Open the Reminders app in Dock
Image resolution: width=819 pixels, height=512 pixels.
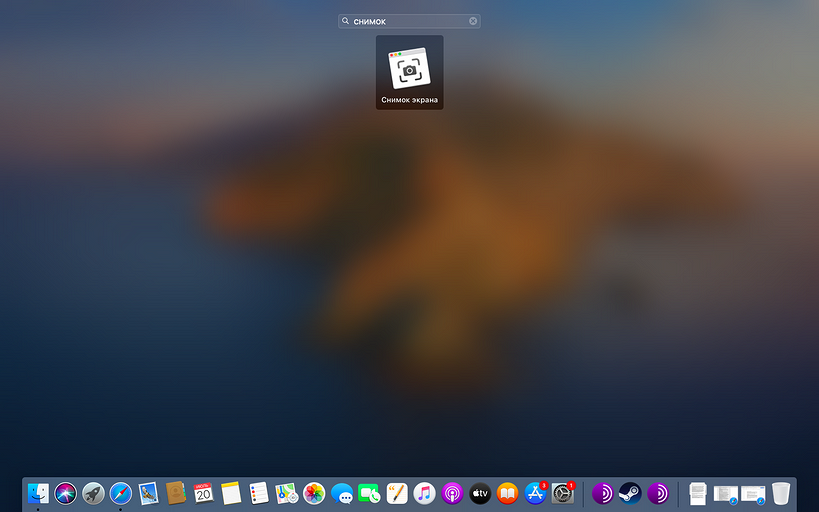(x=259, y=493)
